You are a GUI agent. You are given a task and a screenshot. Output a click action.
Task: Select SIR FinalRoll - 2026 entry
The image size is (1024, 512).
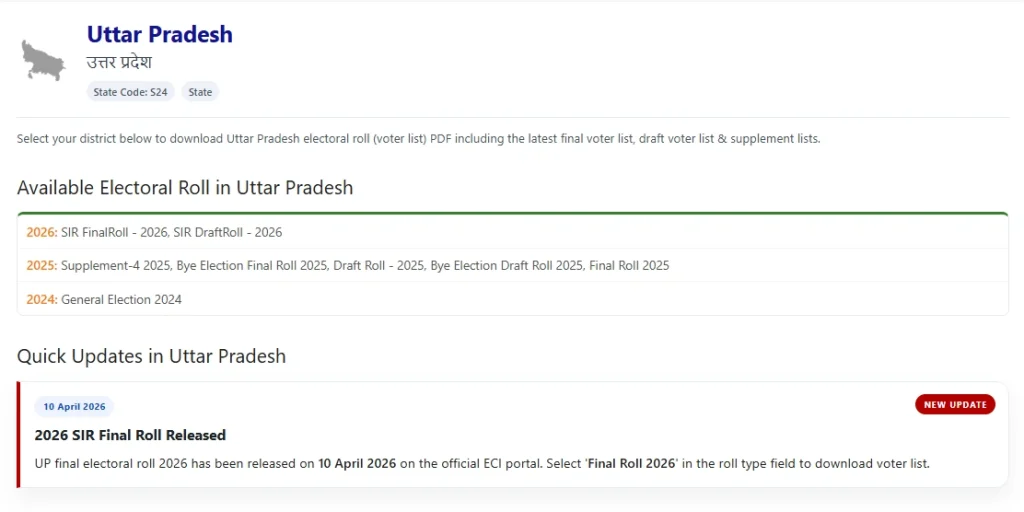112,232
